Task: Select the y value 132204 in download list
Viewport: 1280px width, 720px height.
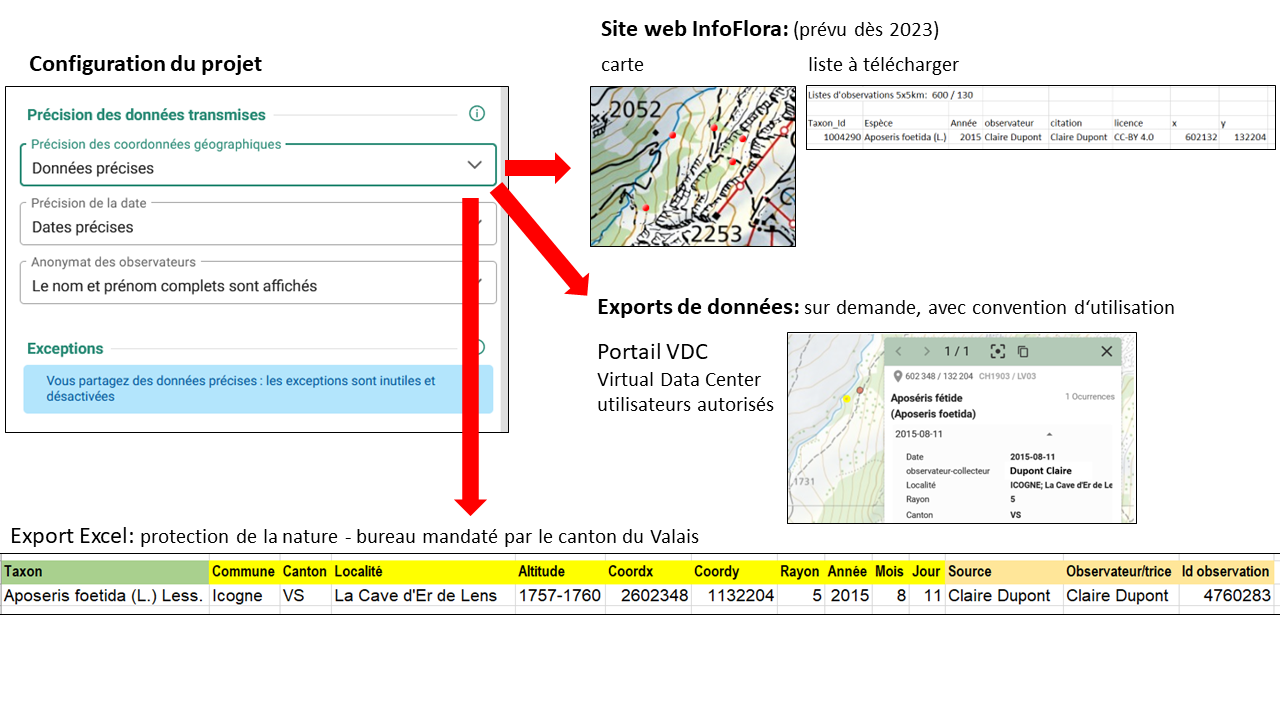Action: click(1250, 137)
